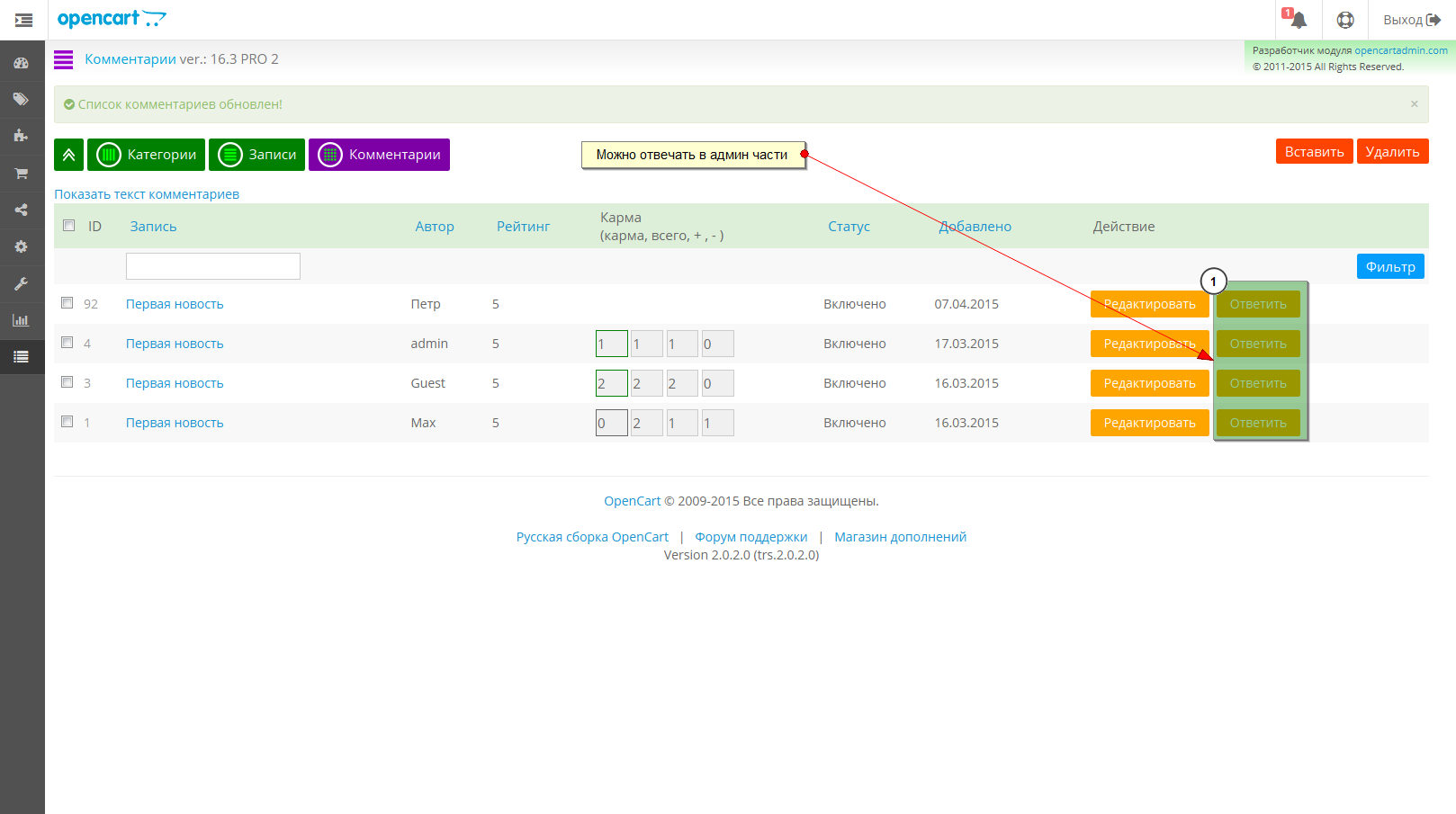Switch to the Категории tab

click(146, 155)
